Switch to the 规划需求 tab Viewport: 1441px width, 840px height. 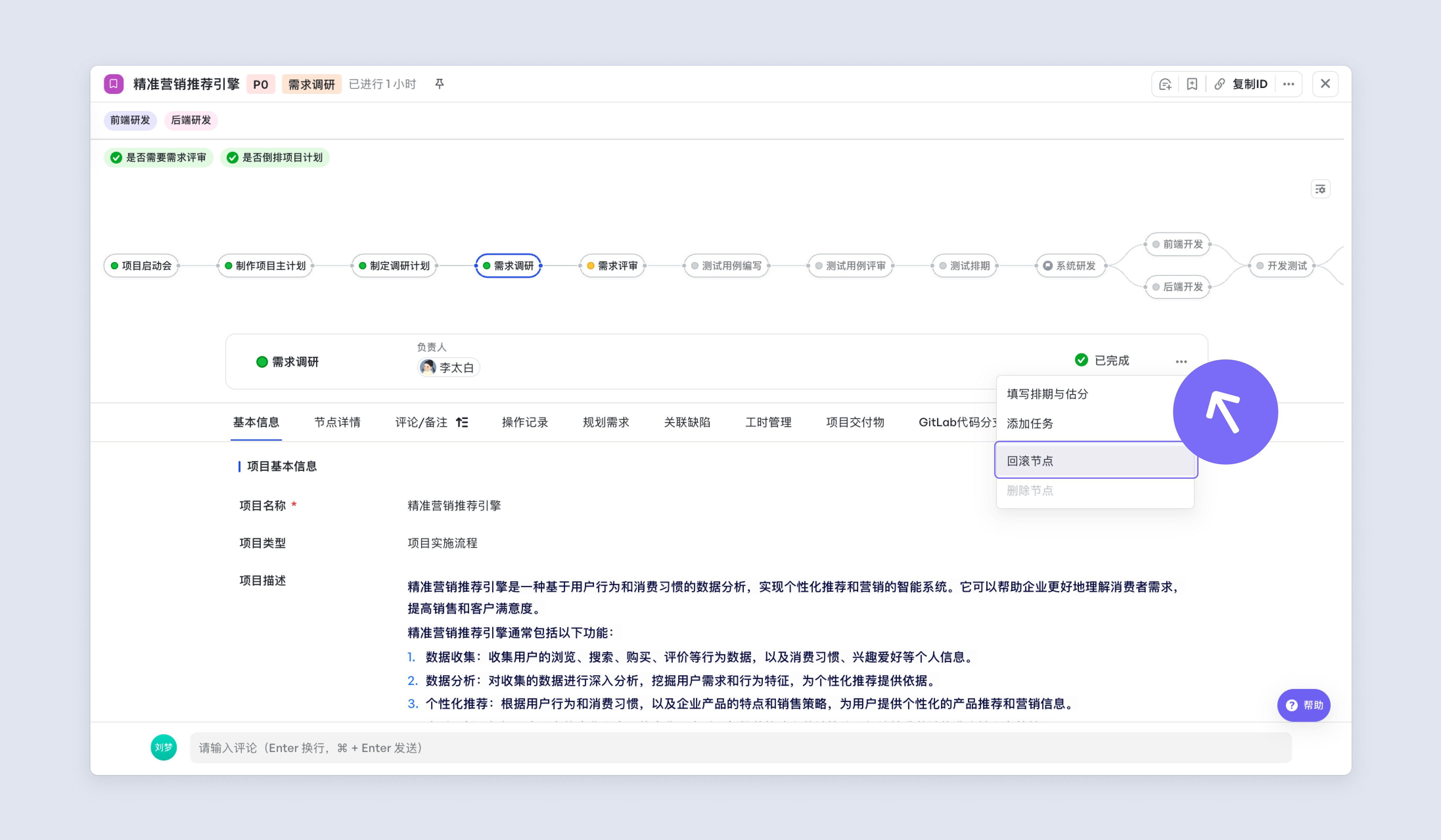606,422
